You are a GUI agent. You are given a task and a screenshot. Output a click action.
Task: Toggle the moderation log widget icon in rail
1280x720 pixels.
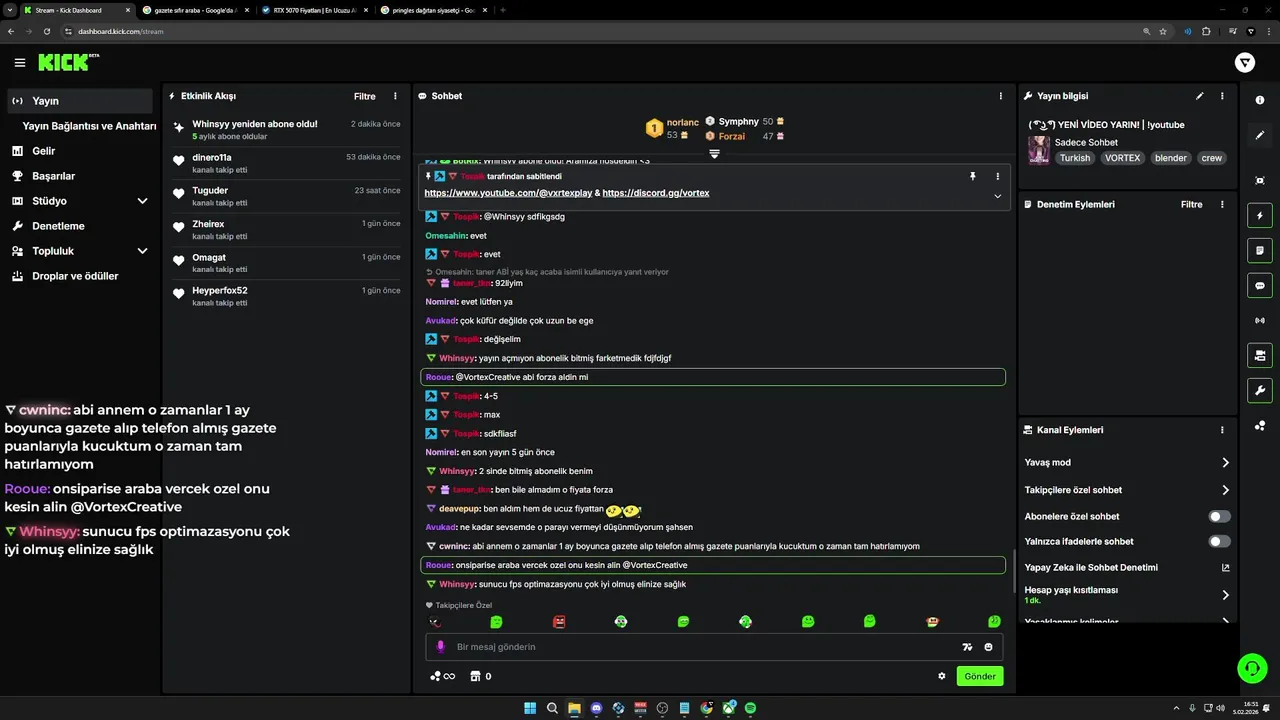[1260, 250]
